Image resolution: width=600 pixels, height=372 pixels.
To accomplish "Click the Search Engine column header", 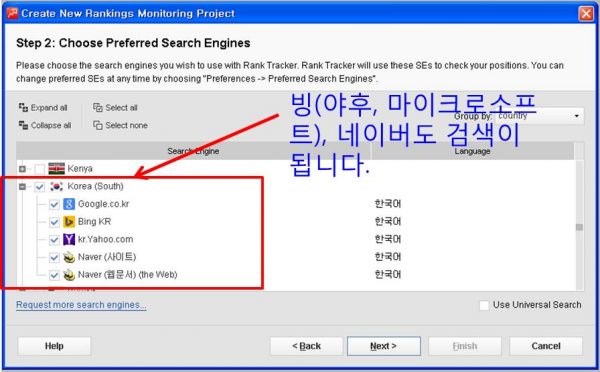I will tap(193, 151).
